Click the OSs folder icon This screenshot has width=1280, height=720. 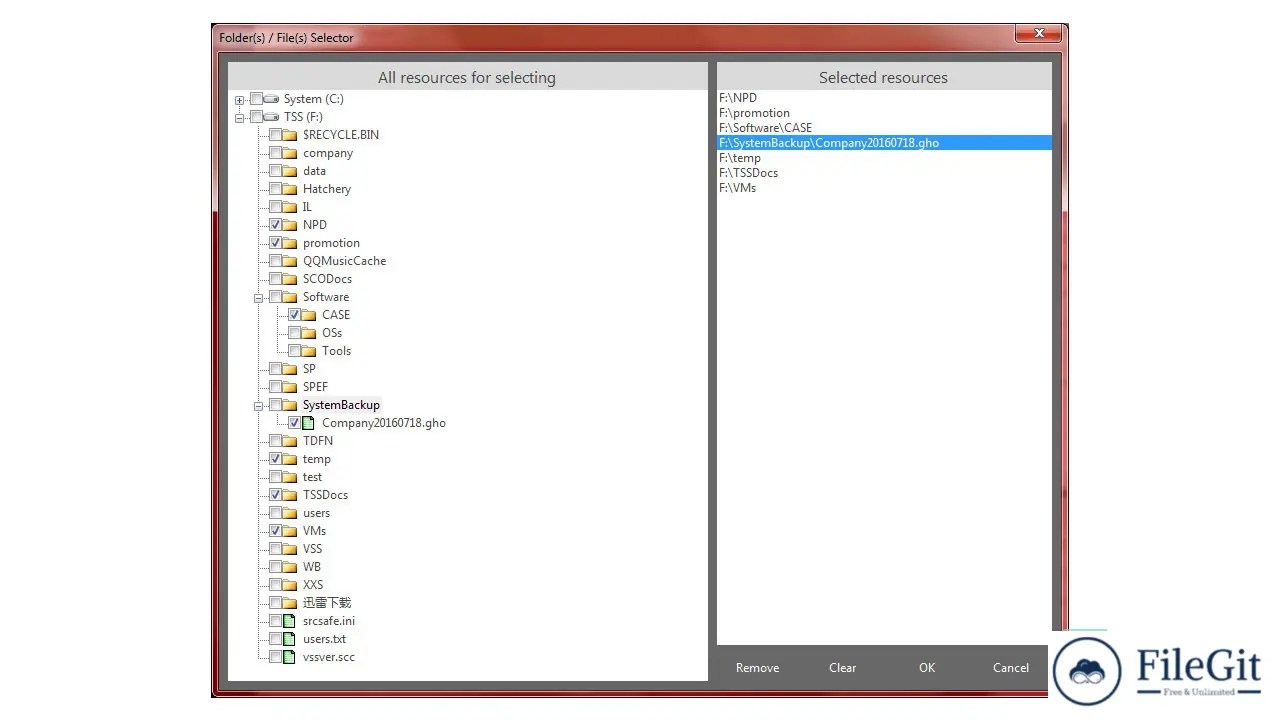(x=309, y=333)
